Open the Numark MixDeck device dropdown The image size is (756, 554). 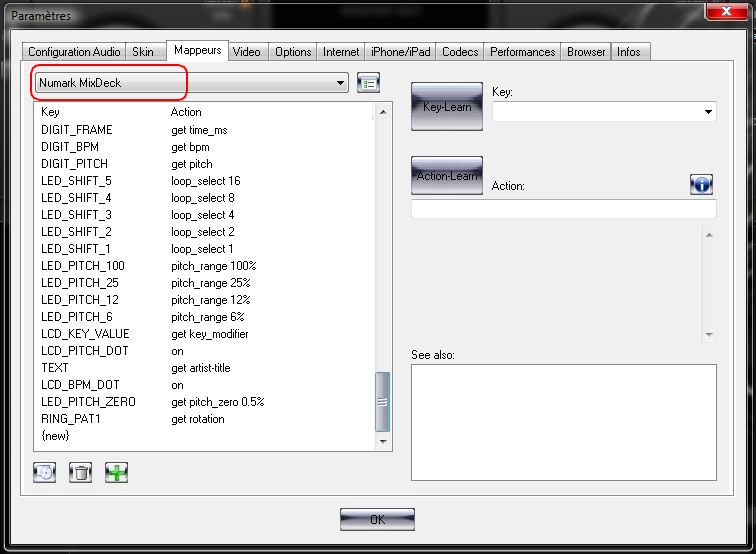click(x=340, y=83)
